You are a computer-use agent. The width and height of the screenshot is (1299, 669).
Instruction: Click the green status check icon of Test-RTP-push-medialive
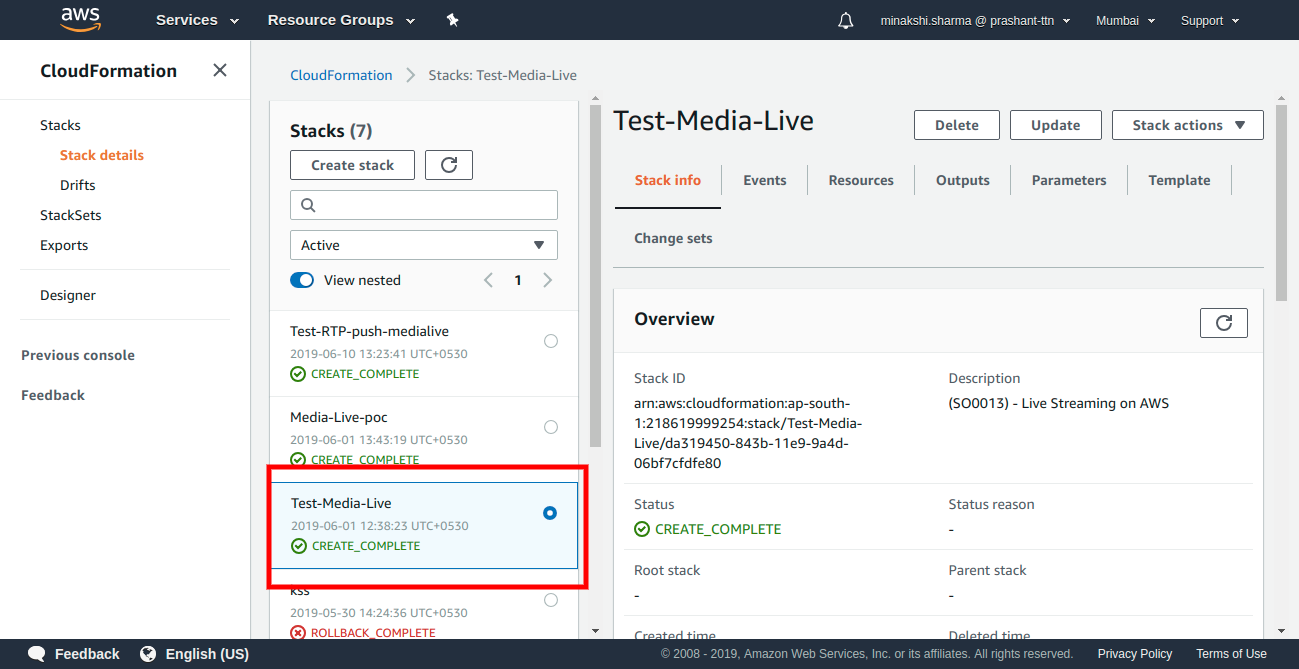pyautogui.click(x=298, y=374)
